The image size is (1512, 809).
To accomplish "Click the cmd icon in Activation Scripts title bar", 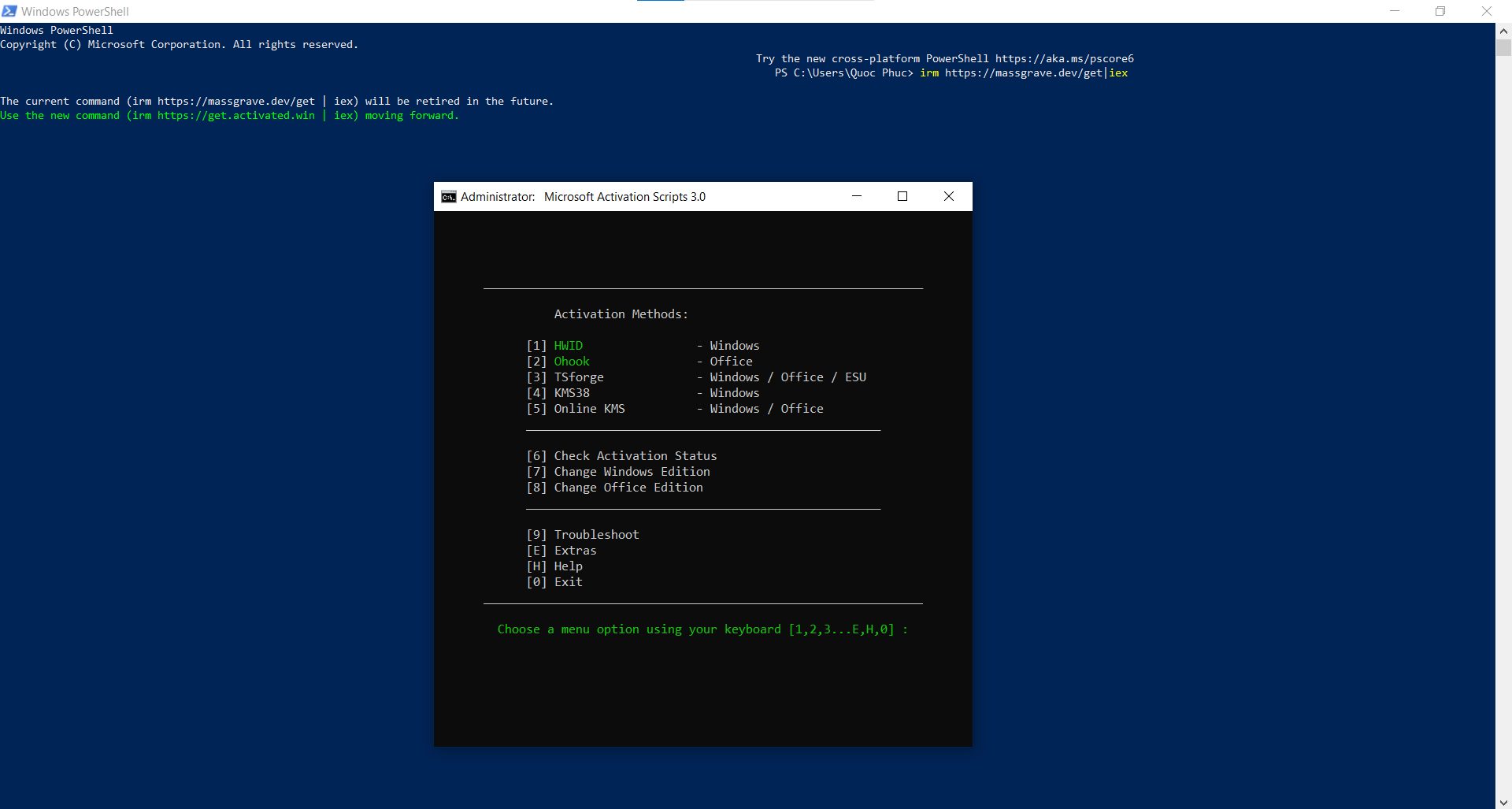I will (449, 197).
